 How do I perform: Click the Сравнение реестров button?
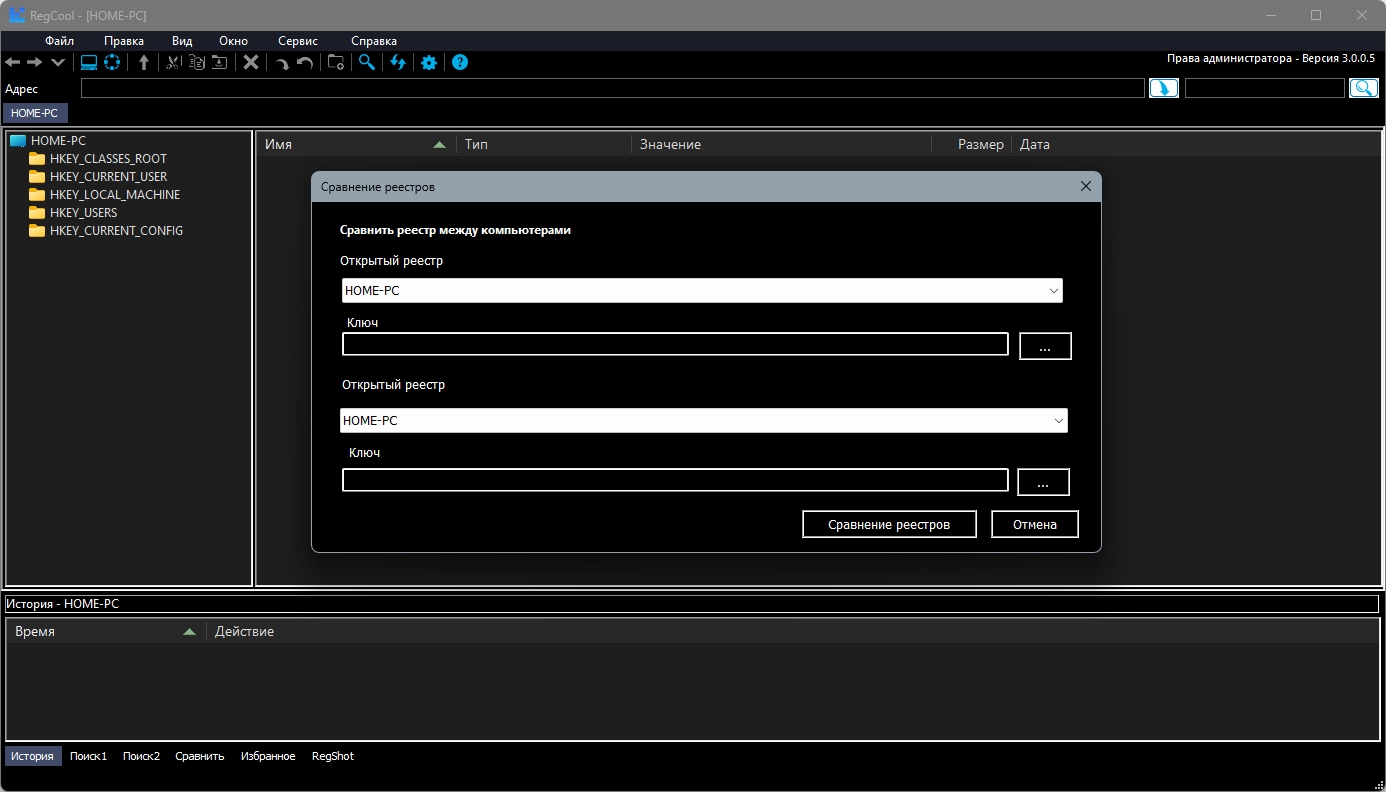pos(889,525)
